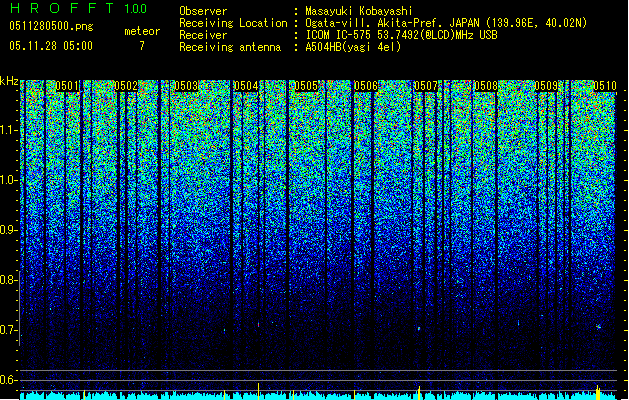The width and height of the screenshot is (629, 400).
Task: Click the 0.9 kHz axis label
Action: 8,230
